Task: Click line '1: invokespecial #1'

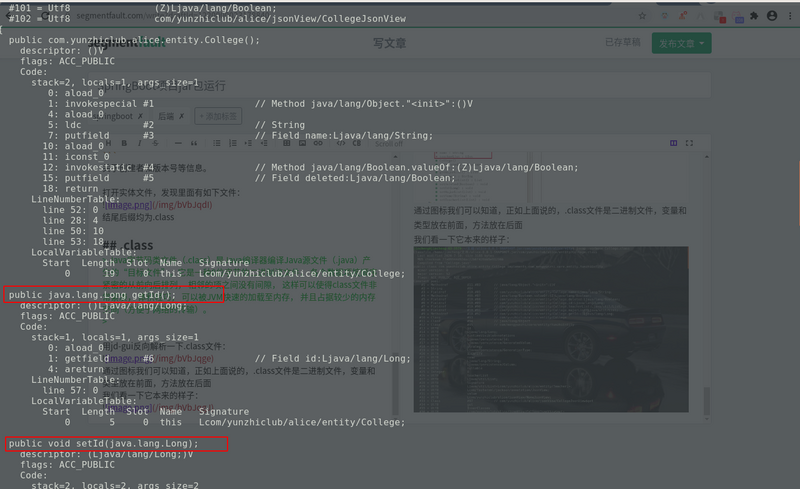Action: 101,104
